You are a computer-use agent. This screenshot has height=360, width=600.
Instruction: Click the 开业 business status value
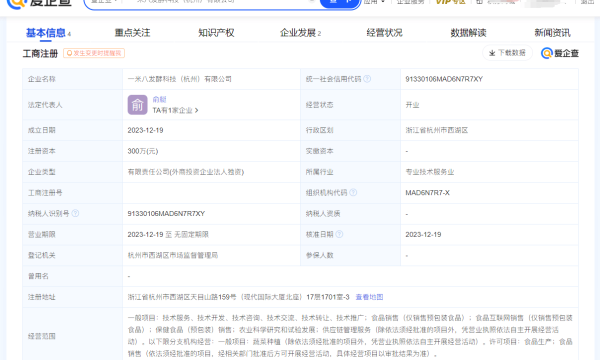pos(412,105)
